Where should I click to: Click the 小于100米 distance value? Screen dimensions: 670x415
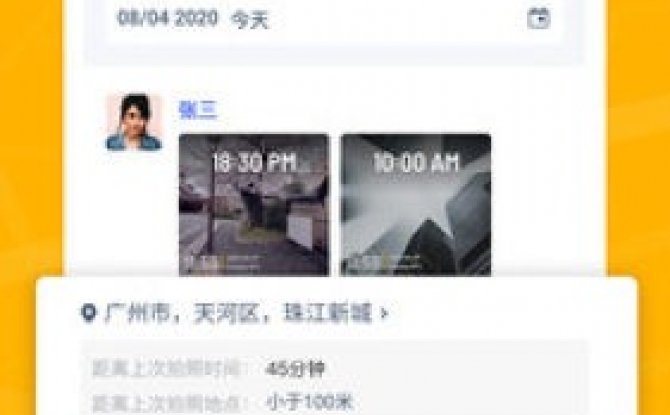click(309, 402)
